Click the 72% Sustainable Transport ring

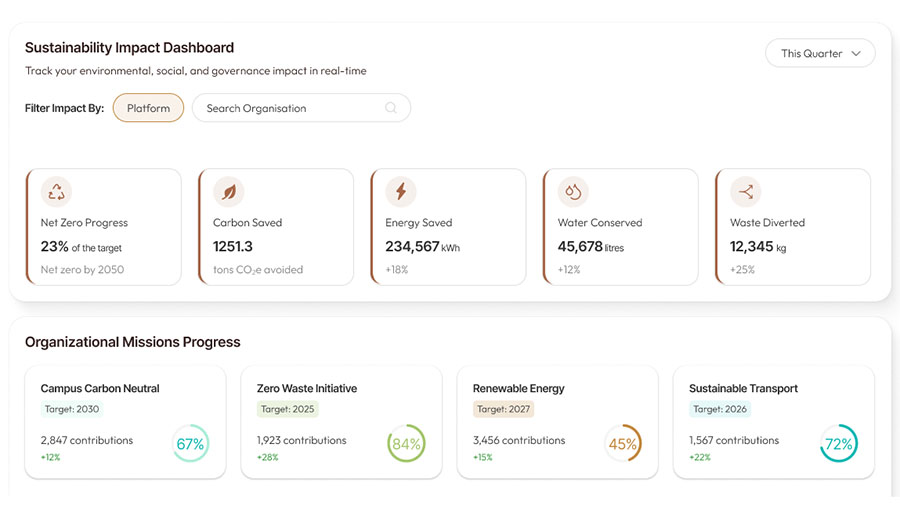[x=838, y=444]
